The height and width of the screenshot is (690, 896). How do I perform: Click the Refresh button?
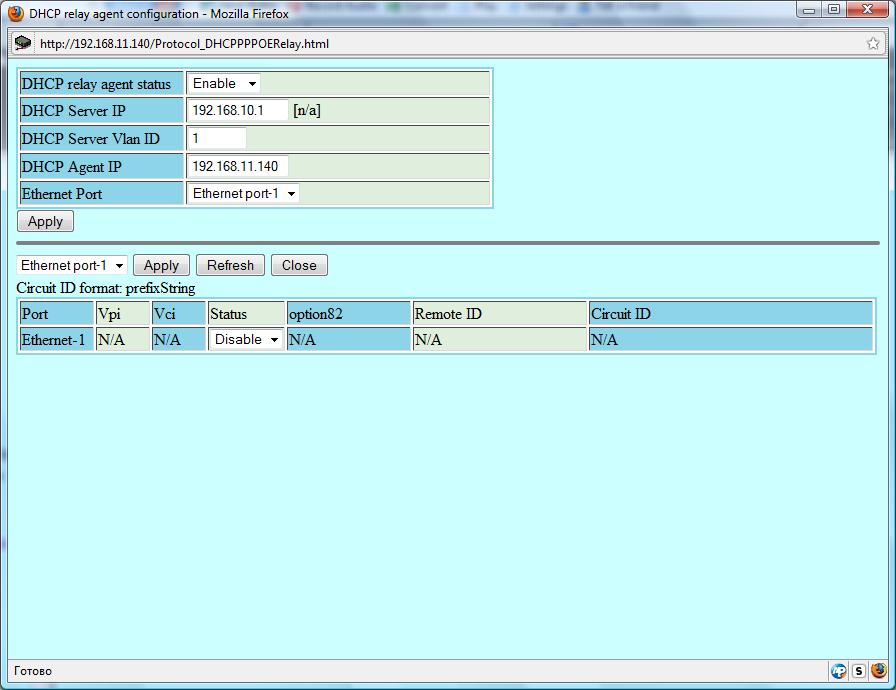tap(230, 265)
